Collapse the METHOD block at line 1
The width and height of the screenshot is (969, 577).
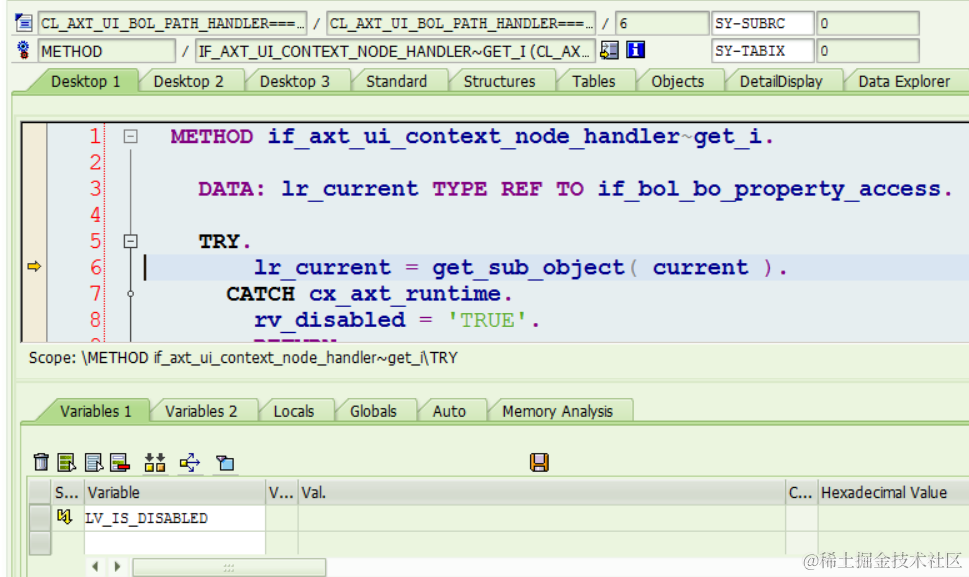point(130,136)
